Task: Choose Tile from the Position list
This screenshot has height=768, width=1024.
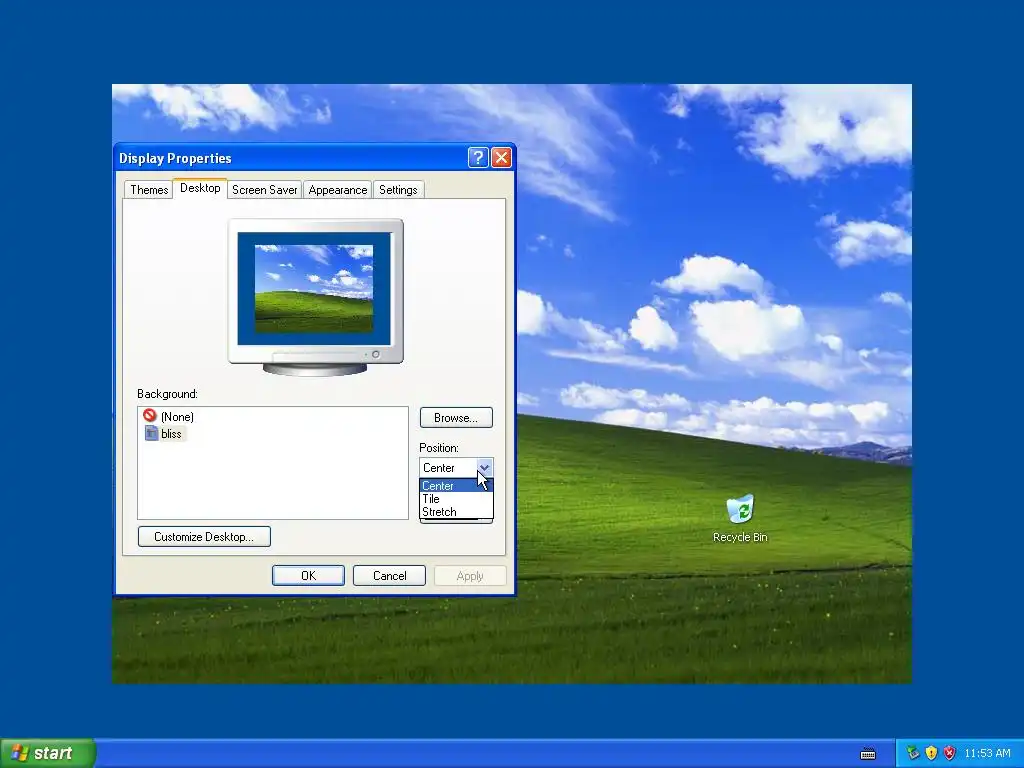Action: (456, 499)
